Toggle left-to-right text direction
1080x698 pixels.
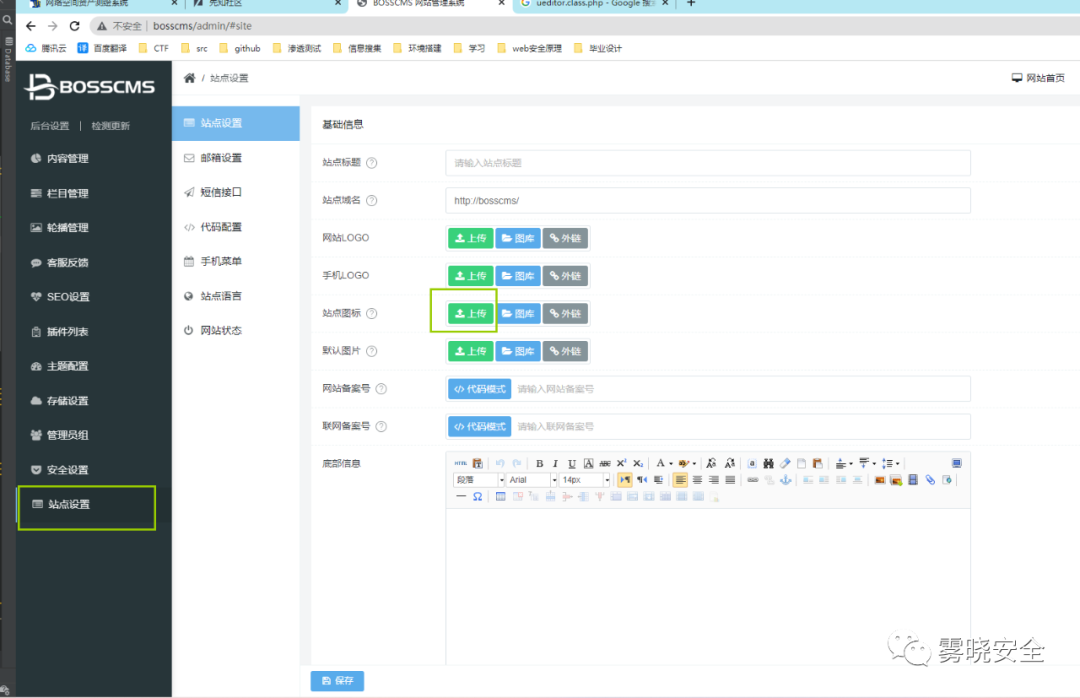click(x=625, y=480)
